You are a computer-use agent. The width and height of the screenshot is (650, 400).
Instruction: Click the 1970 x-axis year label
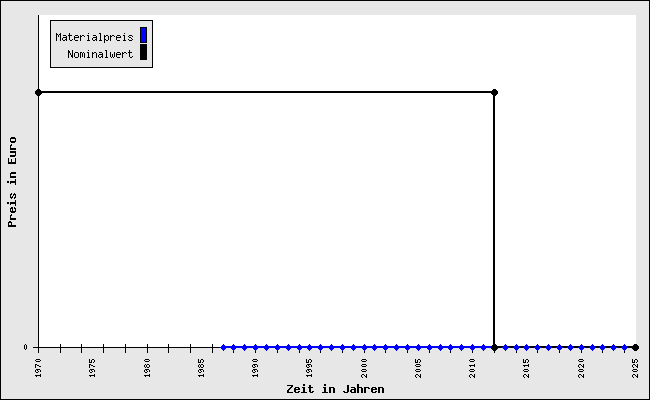38,367
